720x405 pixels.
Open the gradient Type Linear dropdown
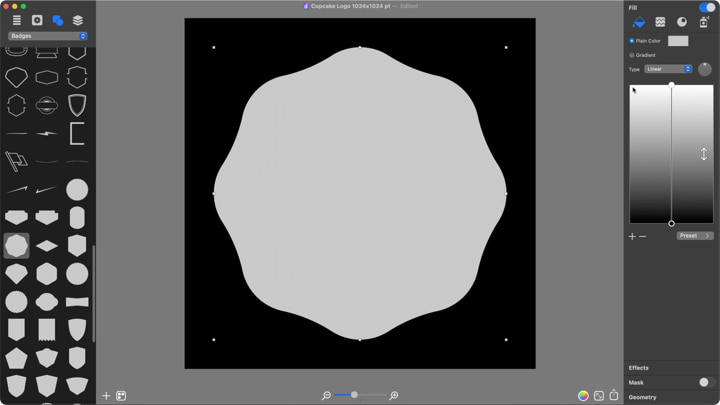(668, 69)
